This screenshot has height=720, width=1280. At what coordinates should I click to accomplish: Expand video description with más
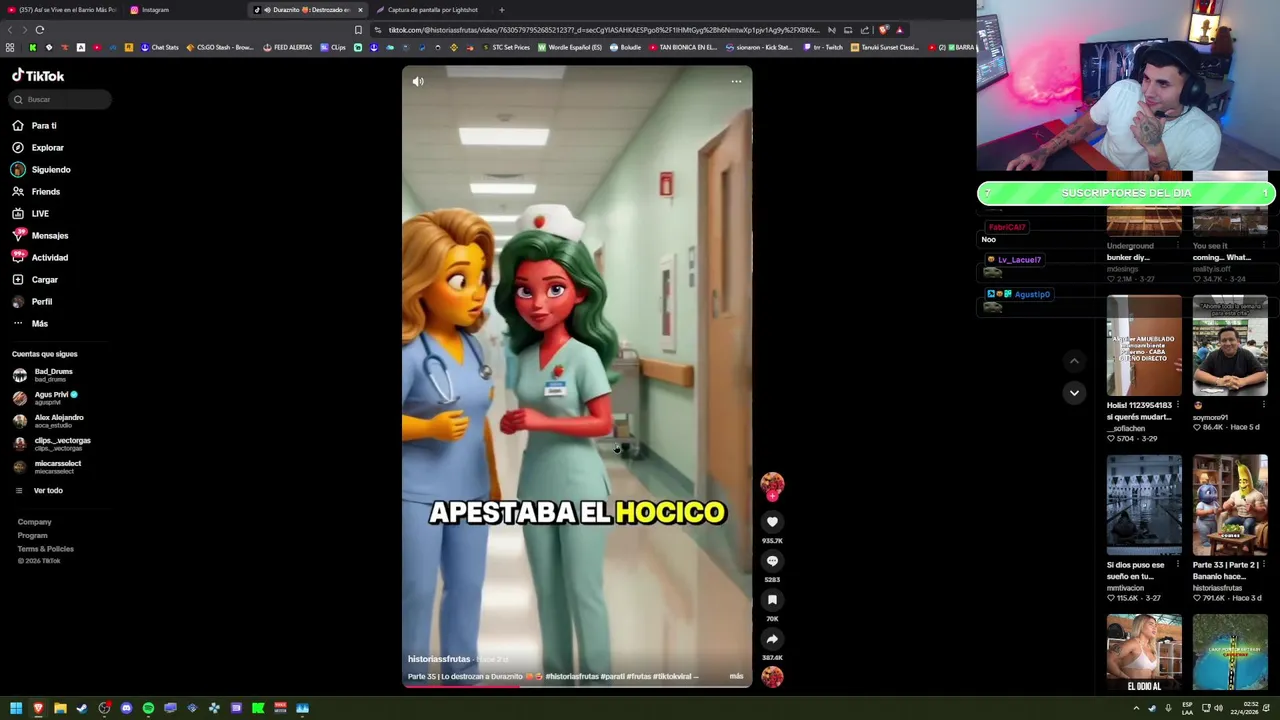point(736,677)
